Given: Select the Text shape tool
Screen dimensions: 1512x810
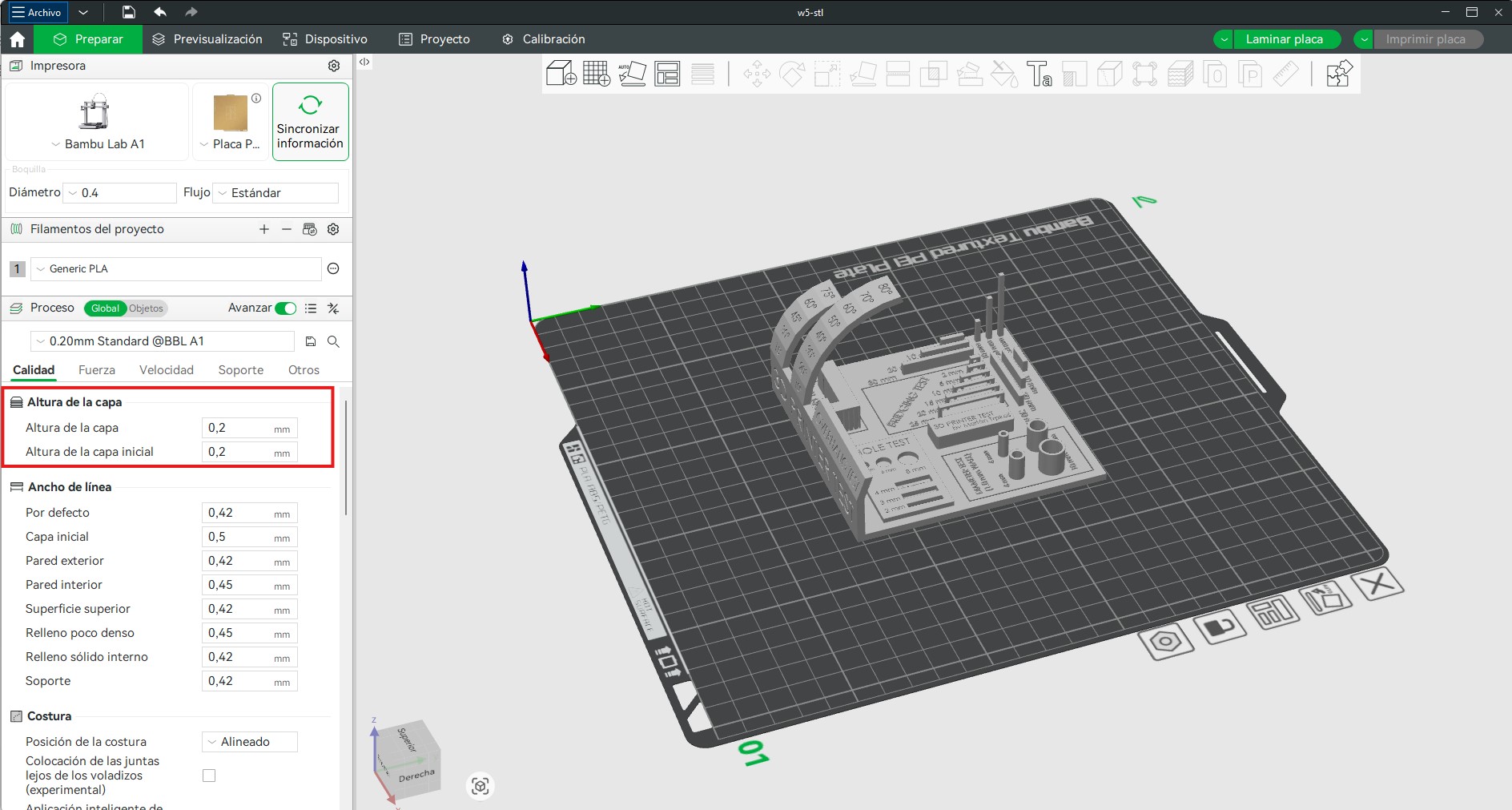Looking at the screenshot, I should pos(1039,74).
